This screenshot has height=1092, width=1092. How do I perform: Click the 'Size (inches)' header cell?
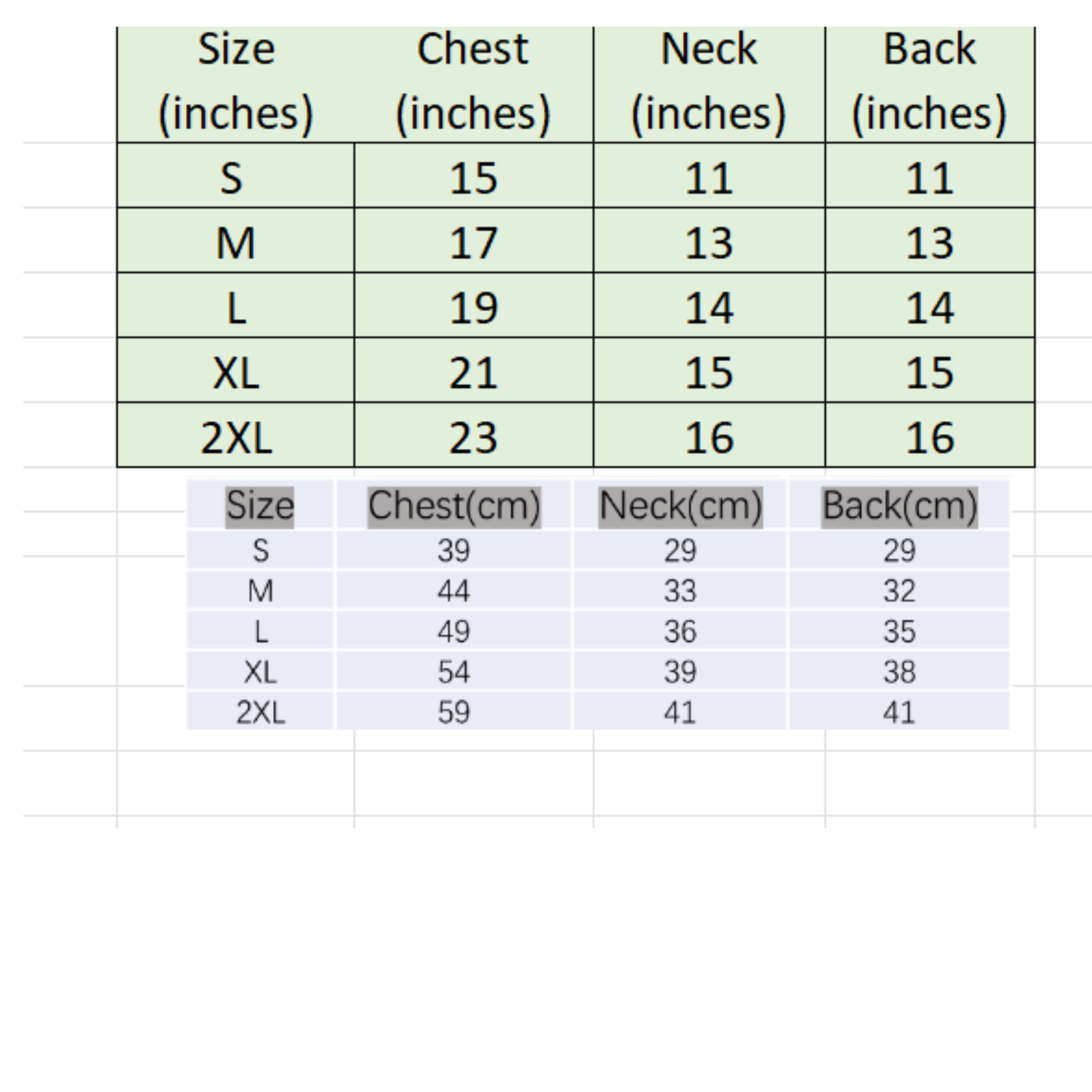click(236, 82)
